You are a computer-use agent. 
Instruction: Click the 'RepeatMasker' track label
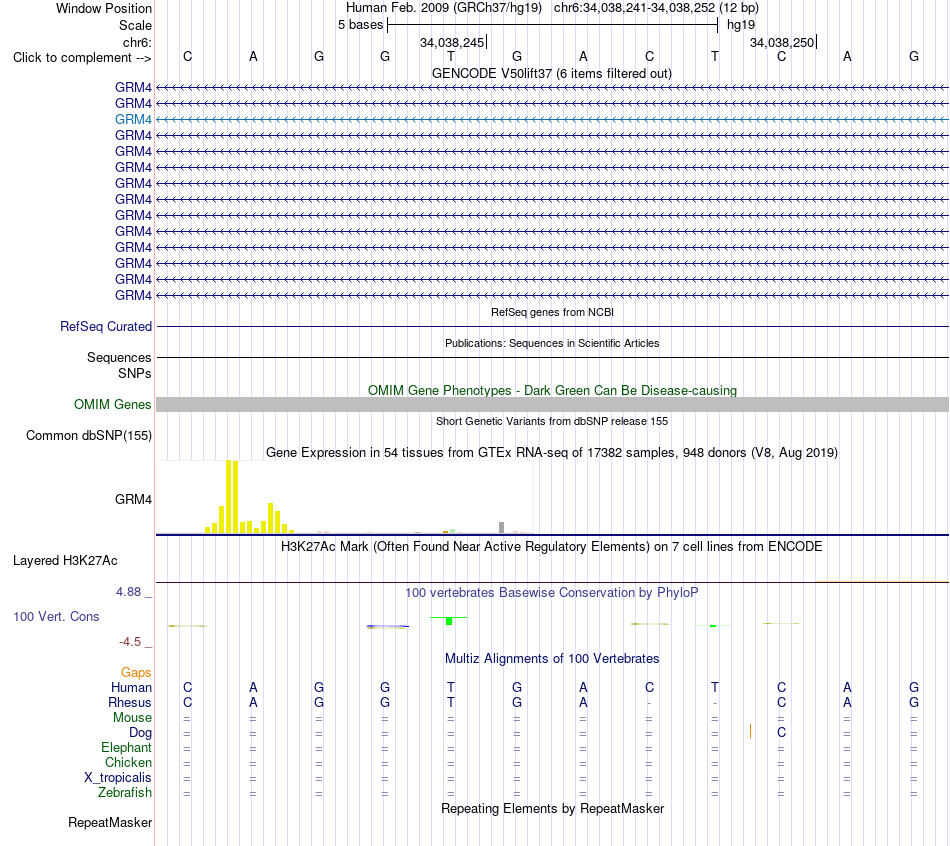pos(110,822)
